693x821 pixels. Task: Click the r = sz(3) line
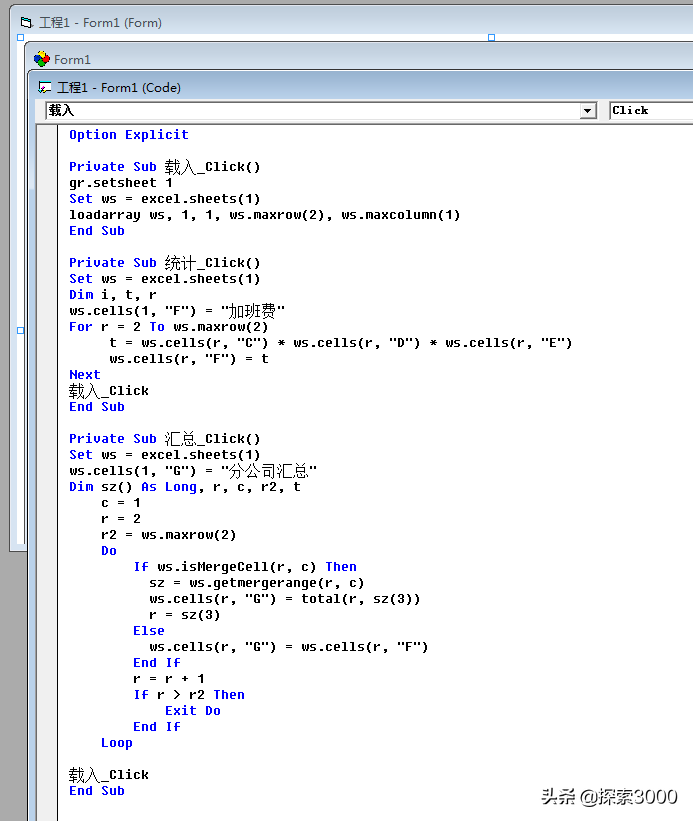(185, 615)
